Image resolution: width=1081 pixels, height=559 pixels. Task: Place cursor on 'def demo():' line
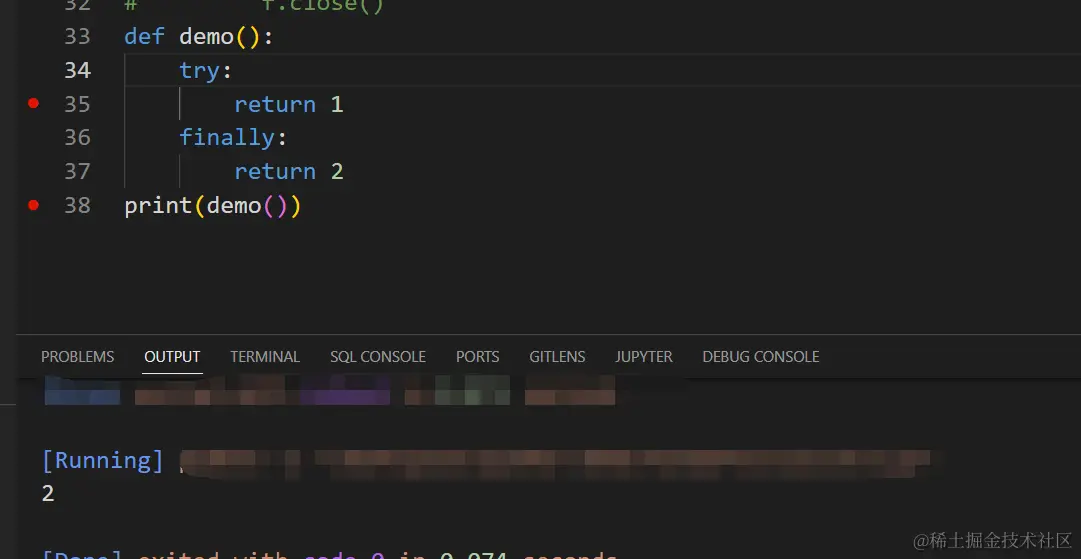click(199, 37)
